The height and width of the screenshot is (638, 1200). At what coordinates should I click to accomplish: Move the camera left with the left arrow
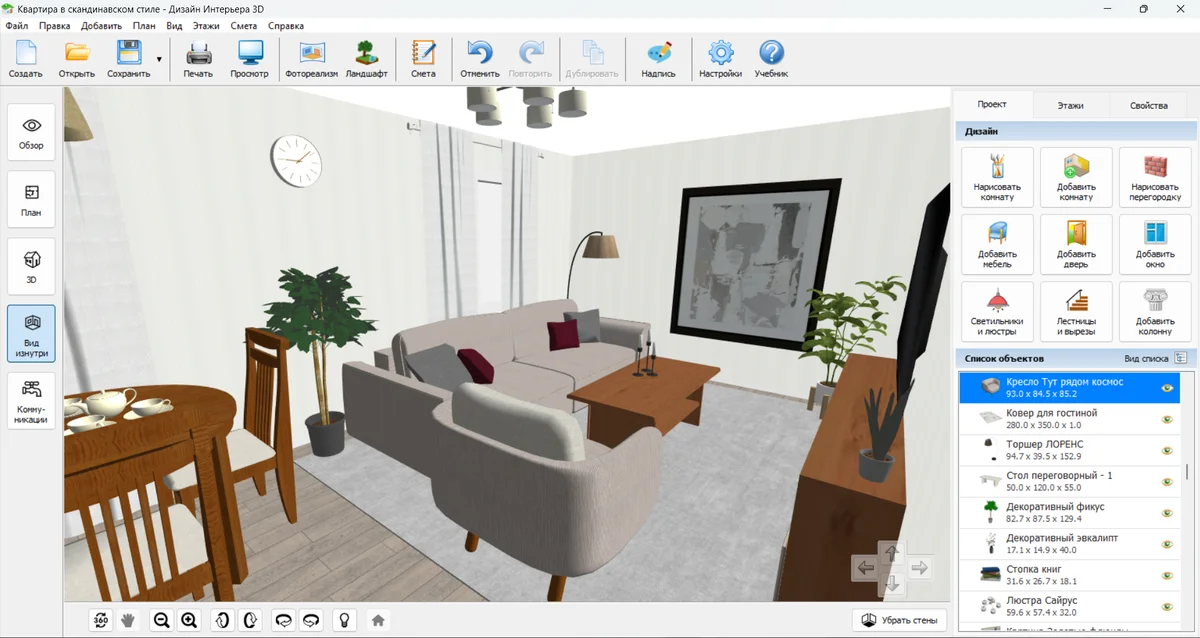865,568
